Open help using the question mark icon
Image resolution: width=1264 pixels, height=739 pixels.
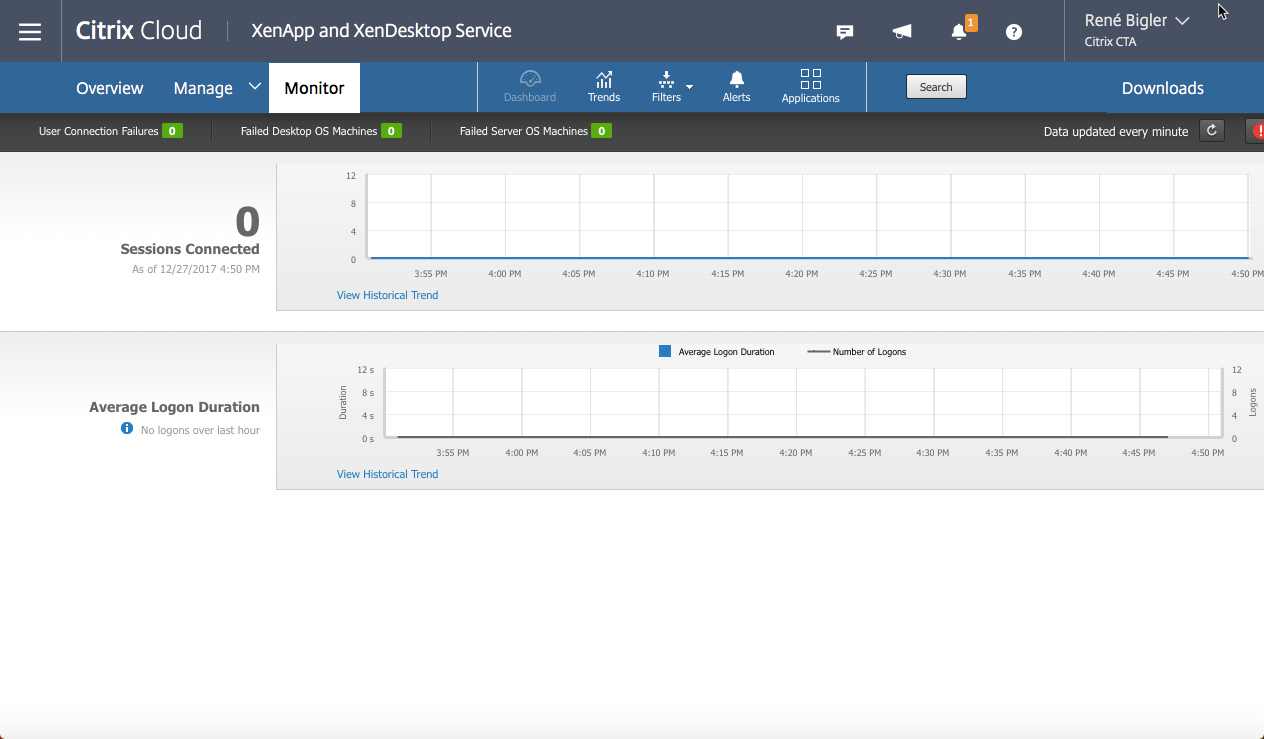pyautogui.click(x=1013, y=31)
